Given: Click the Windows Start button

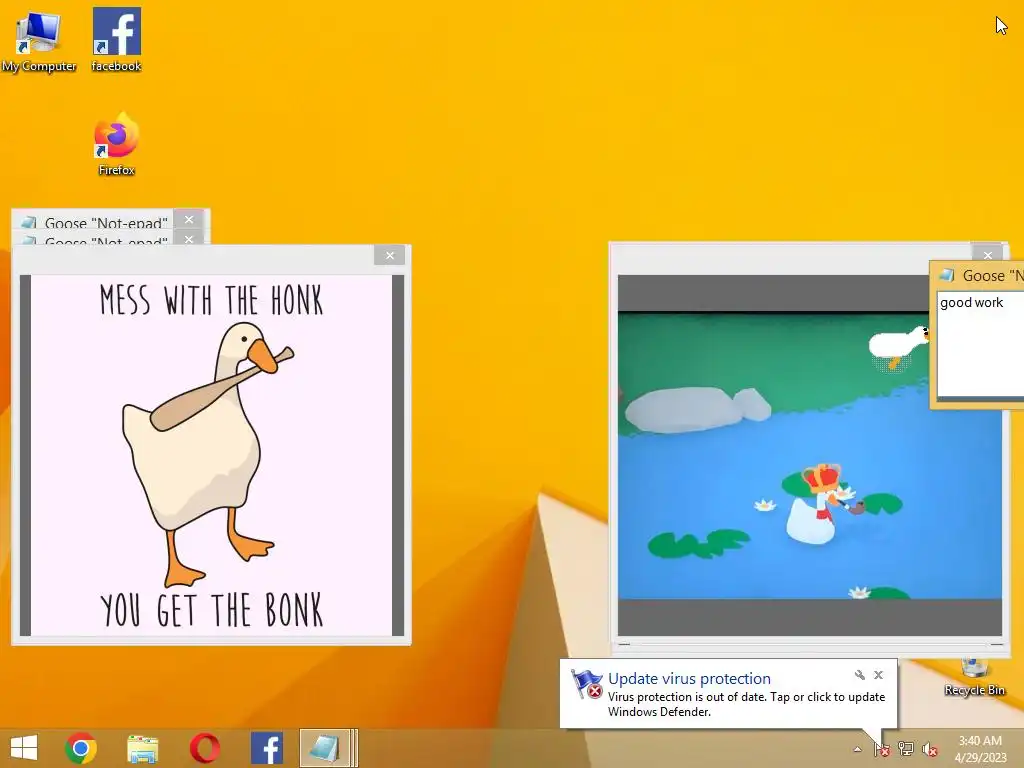Looking at the screenshot, I should click(x=24, y=748).
